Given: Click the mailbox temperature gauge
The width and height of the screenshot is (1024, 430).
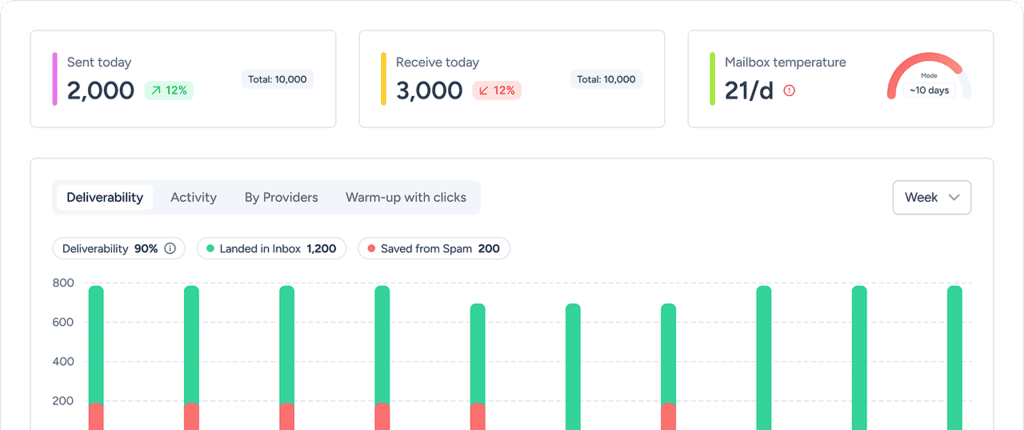Looking at the screenshot, I should tap(929, 76).
